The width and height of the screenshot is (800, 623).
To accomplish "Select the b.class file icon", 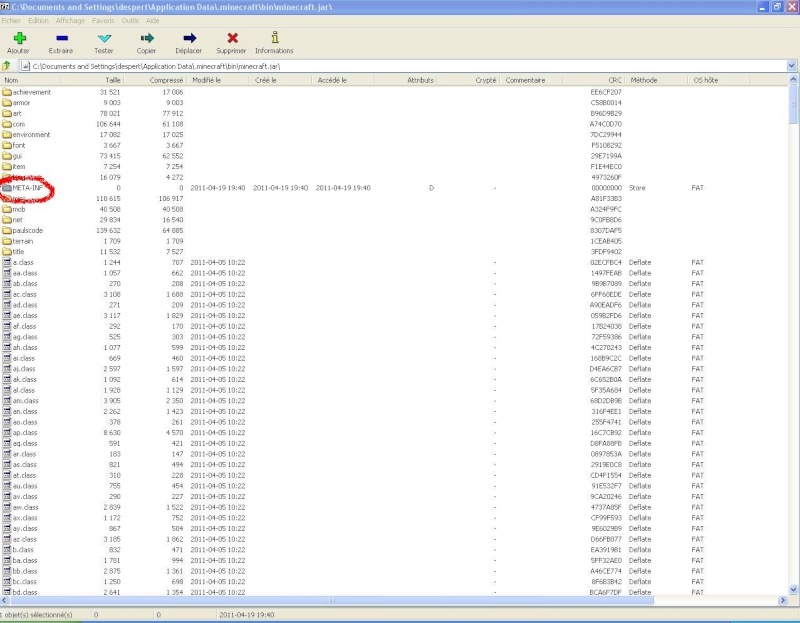I will (7, 550).
